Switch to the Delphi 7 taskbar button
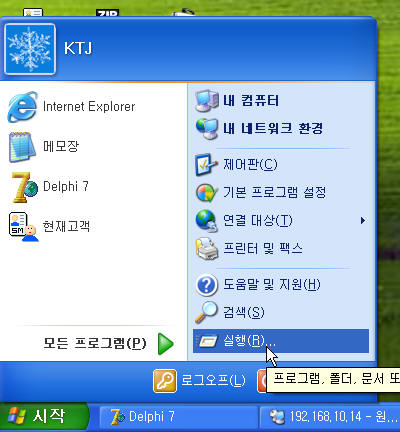This screenshot has width=400, height=432. click(x=178, y=417)
